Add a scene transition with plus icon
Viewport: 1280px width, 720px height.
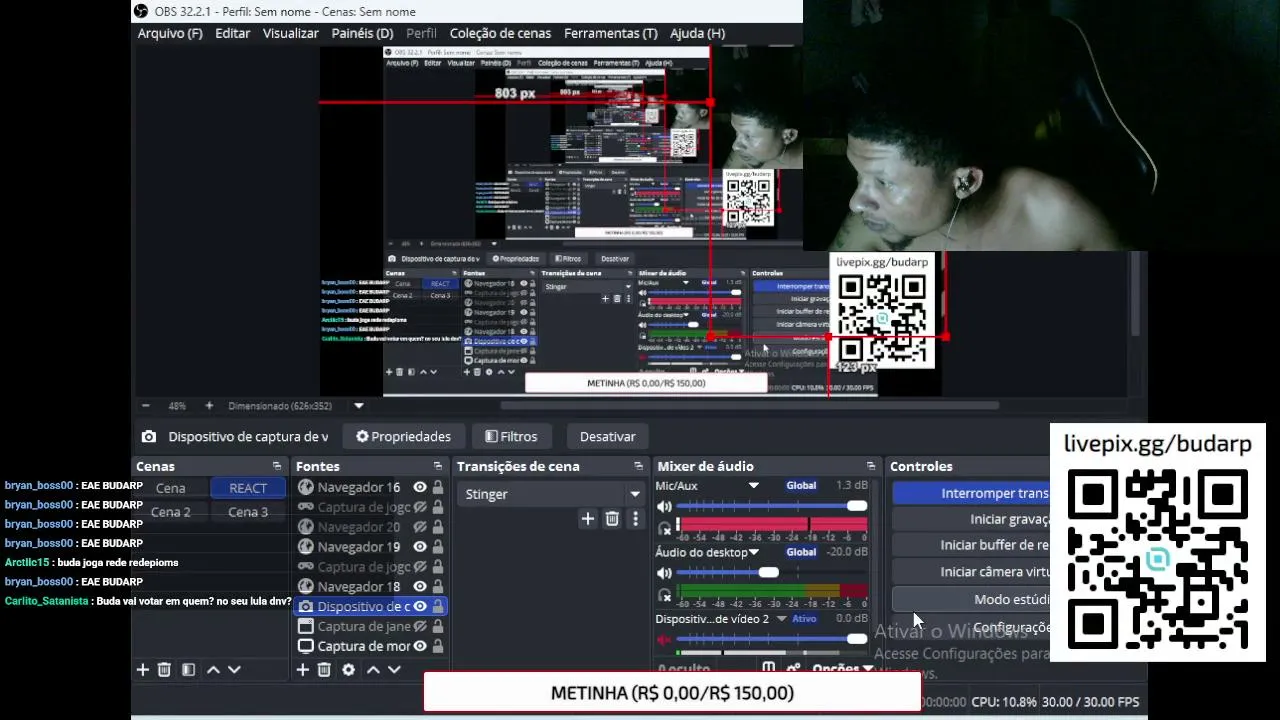[x=588, y=518]
